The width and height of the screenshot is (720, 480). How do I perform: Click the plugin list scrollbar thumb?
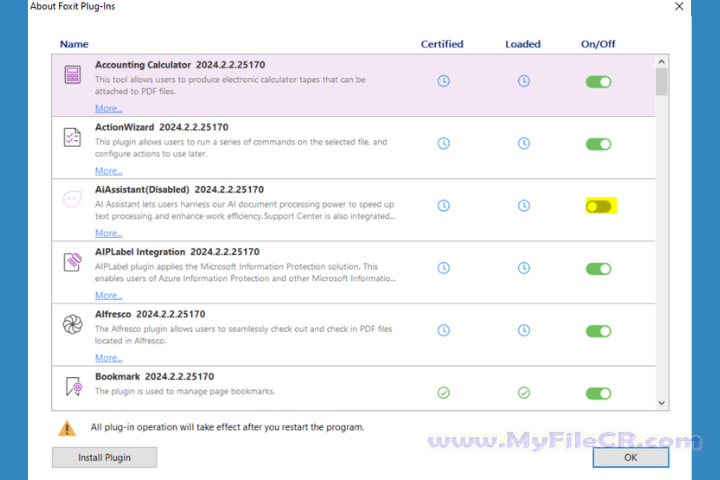tap(661, 82)
